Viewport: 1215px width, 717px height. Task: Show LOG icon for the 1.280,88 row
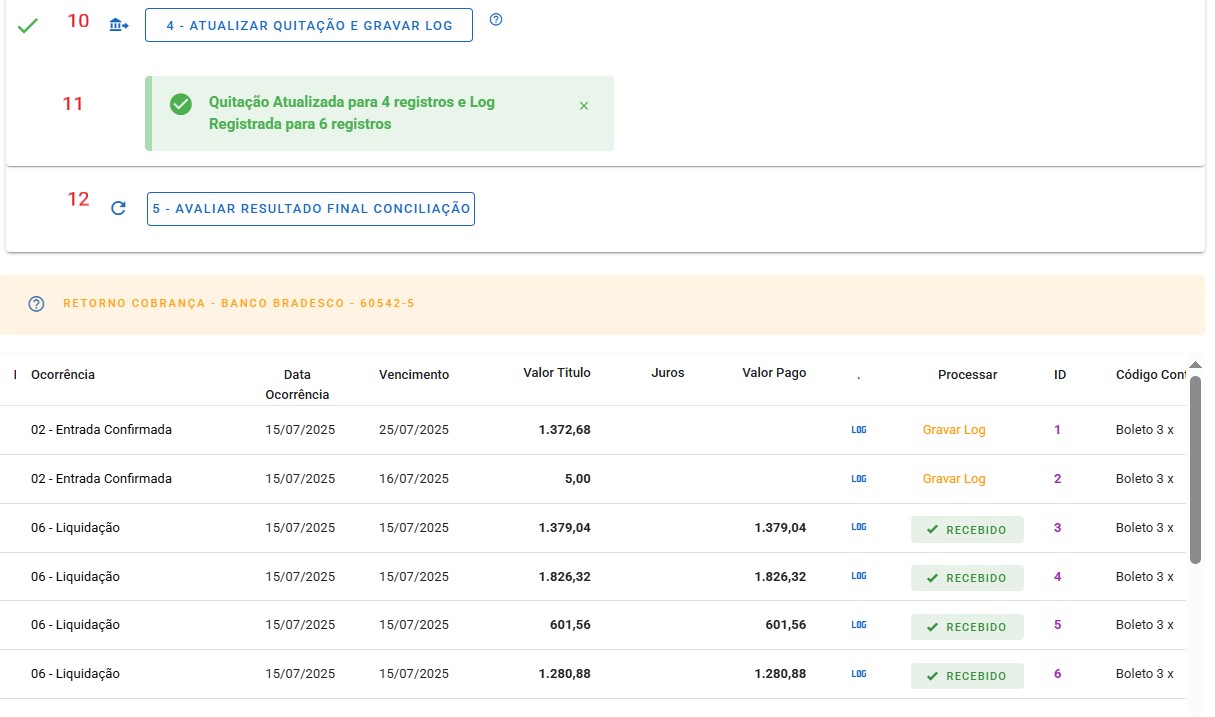click(x=859, y=674)
